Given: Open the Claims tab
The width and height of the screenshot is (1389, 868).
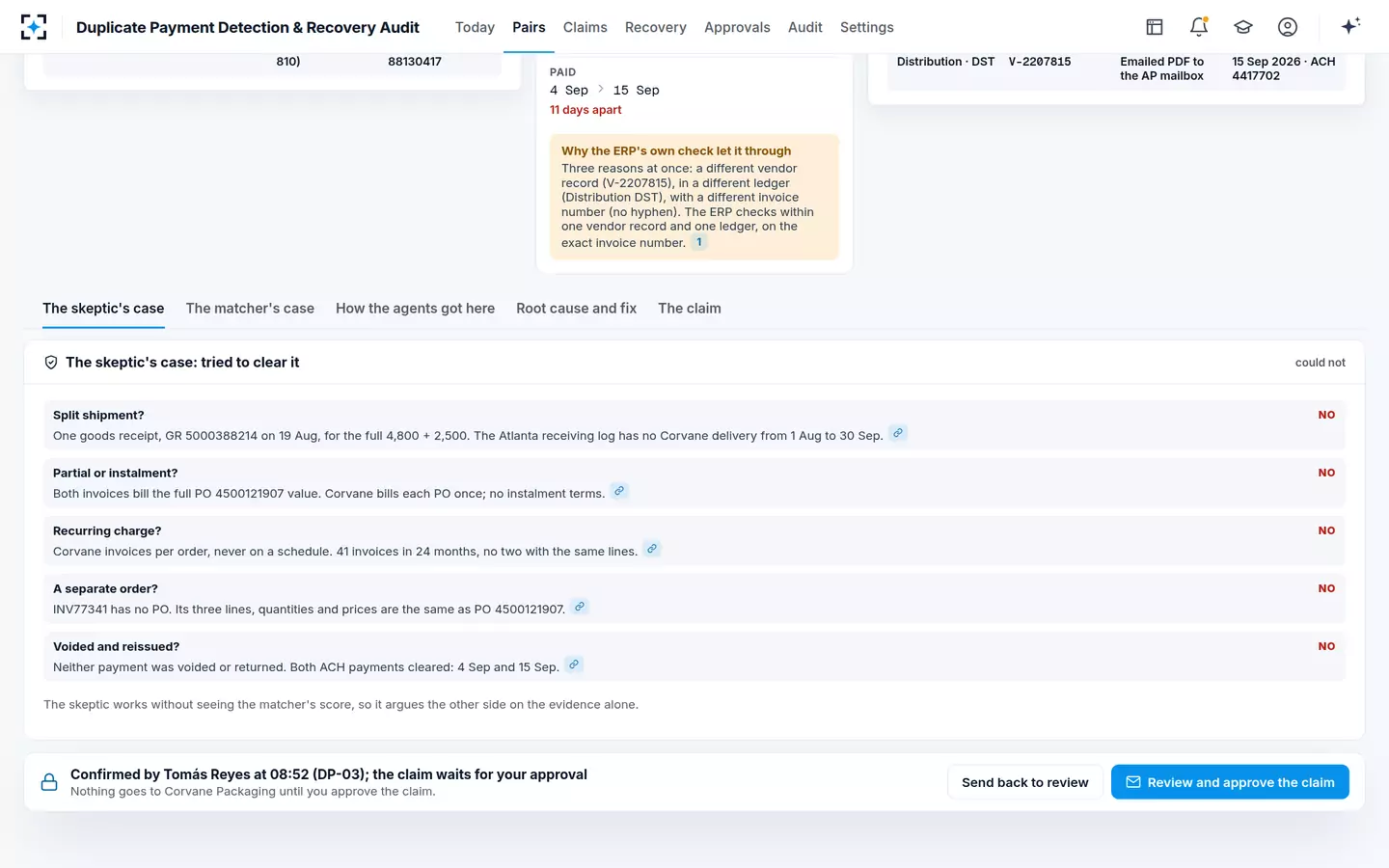Looking at the screenshot, I should [x=586, y=27].
